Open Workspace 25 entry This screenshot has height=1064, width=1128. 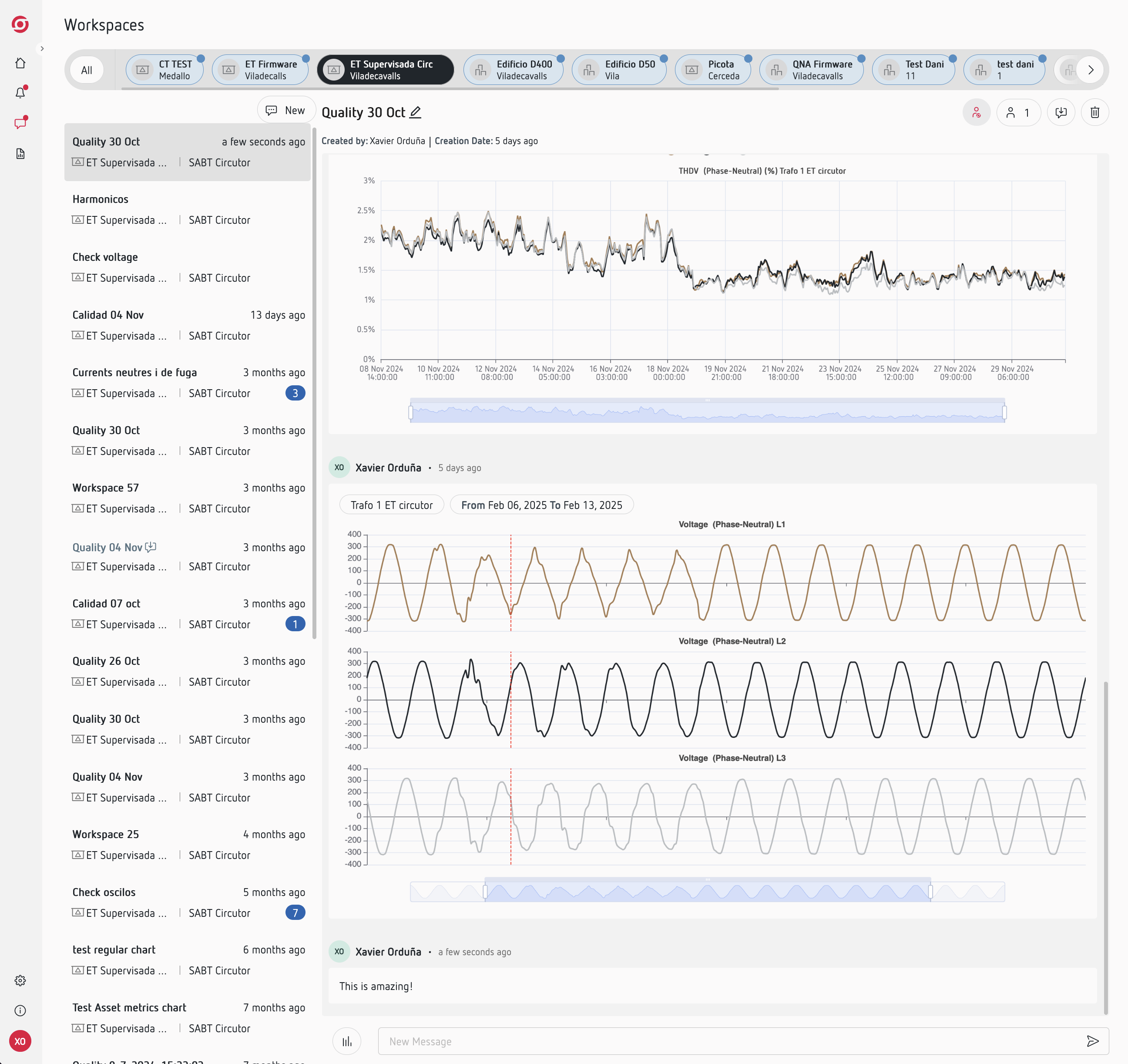click(x=187, y=845)
